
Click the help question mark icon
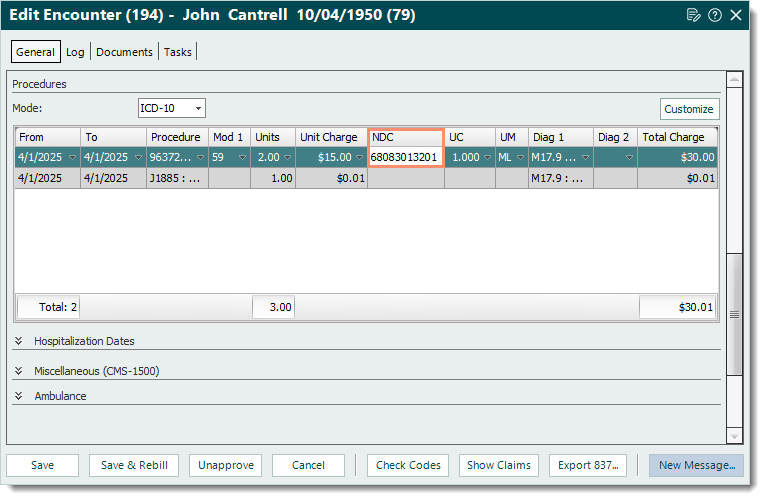[x=715, y=15]
